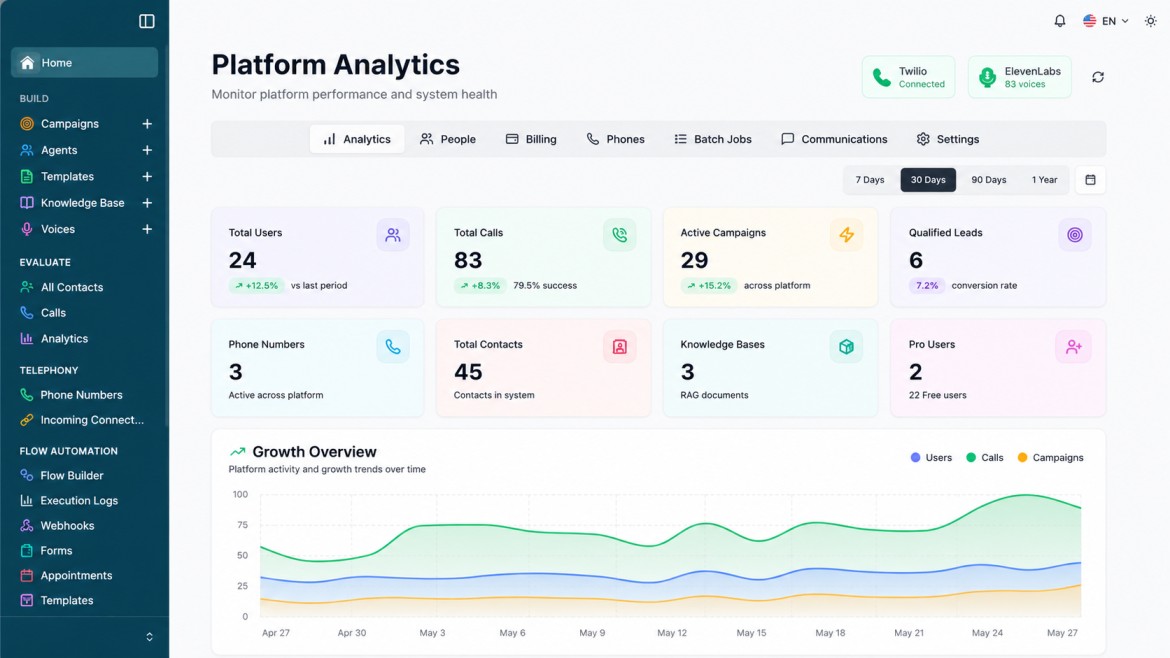
Task: Click the Total Calls card phone icon
Action: [619, 235]
